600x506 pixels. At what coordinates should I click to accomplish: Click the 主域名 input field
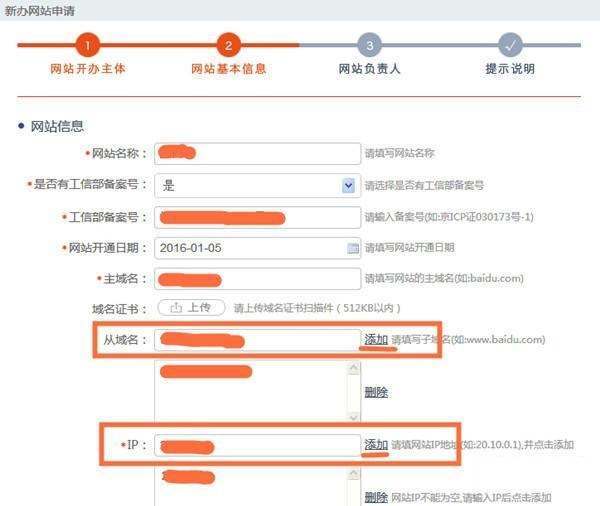[258, 279]
